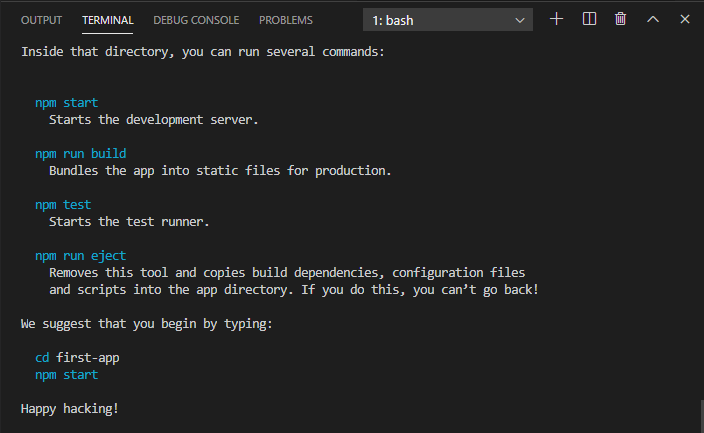Show the PROBLEMS tab

click(286, 20)
